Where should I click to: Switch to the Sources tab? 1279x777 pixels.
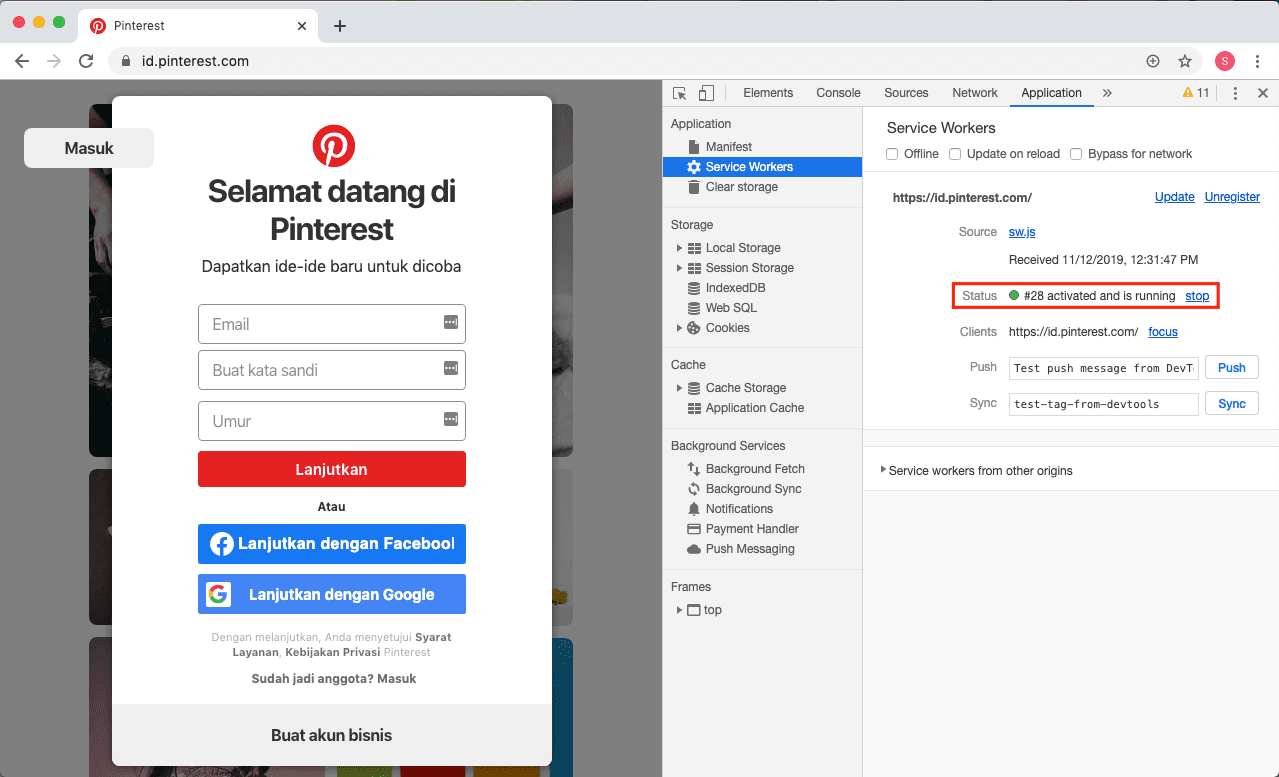tap(906, 93)
